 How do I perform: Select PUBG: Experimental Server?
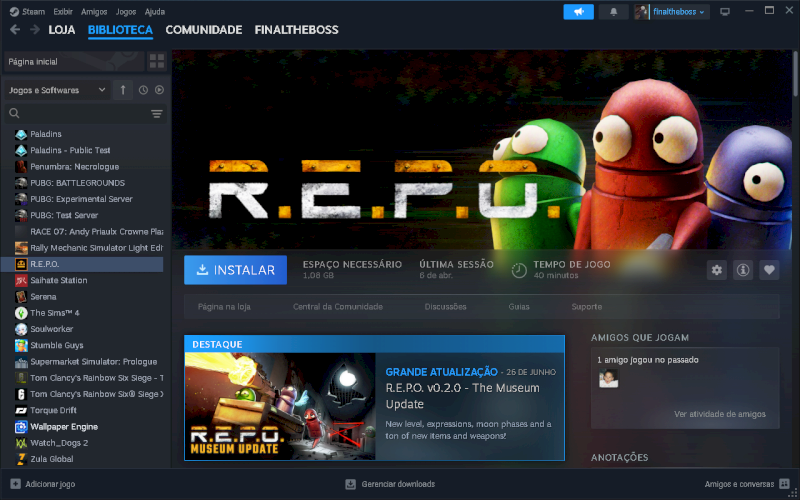click(82, 199)
